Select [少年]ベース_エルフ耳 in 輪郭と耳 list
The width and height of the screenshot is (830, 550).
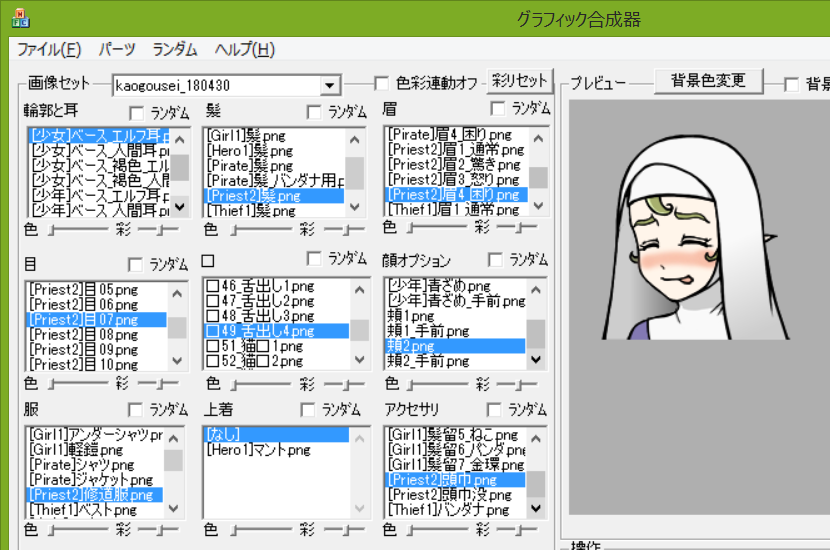99,195
